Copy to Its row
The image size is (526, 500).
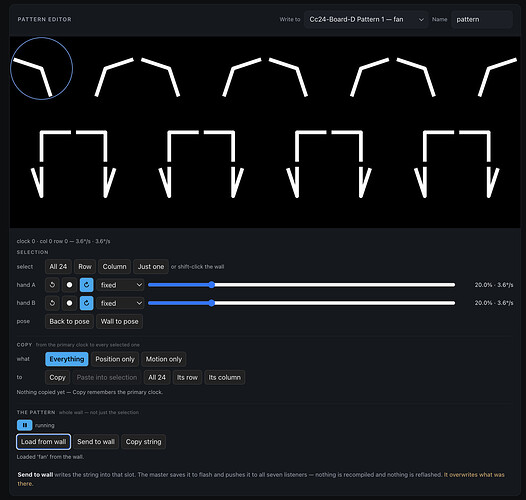pos(187,378)
